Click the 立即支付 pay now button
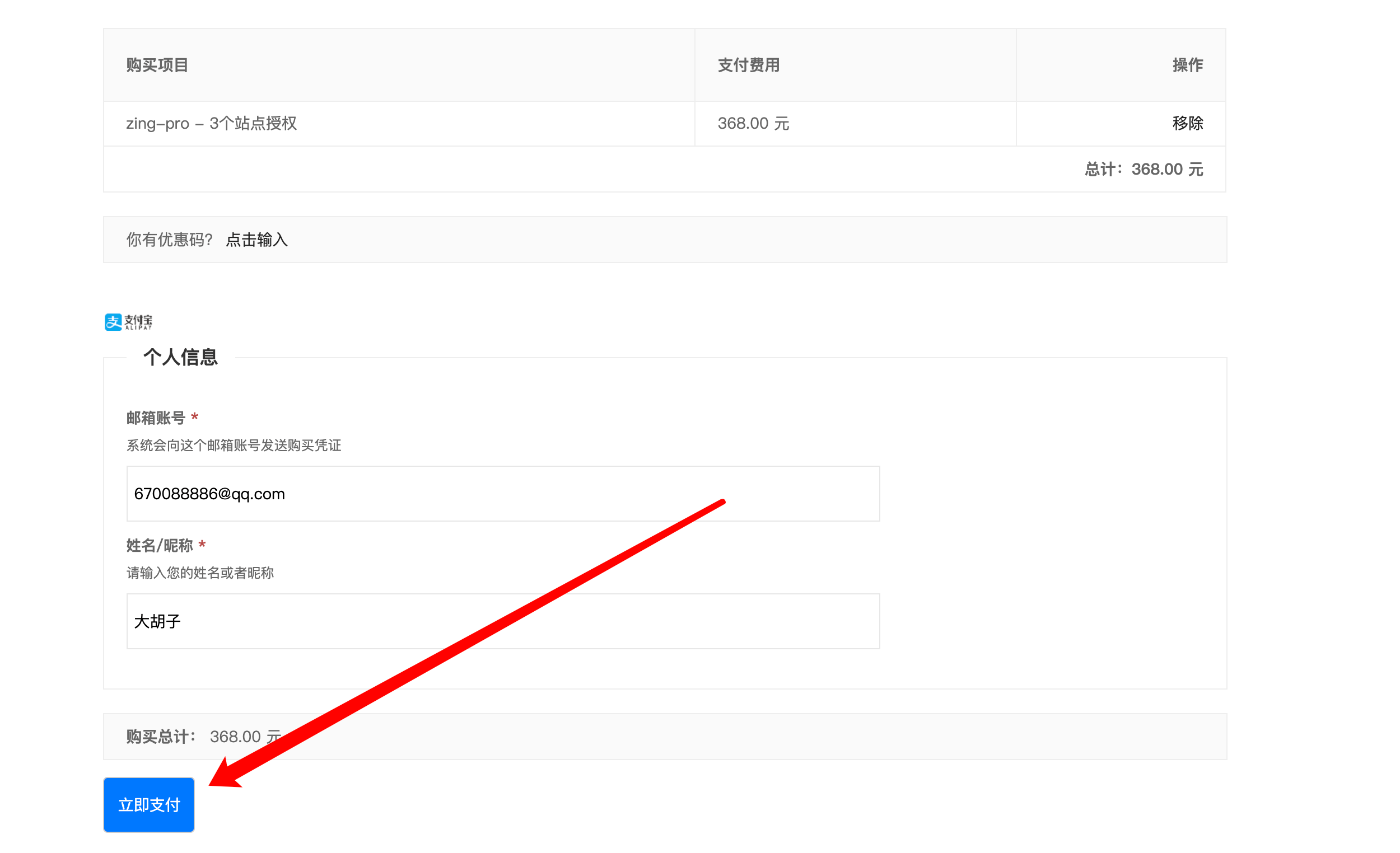Image resolution: width=1400 pixels, height=853 pixels. (x=149, y=804)
